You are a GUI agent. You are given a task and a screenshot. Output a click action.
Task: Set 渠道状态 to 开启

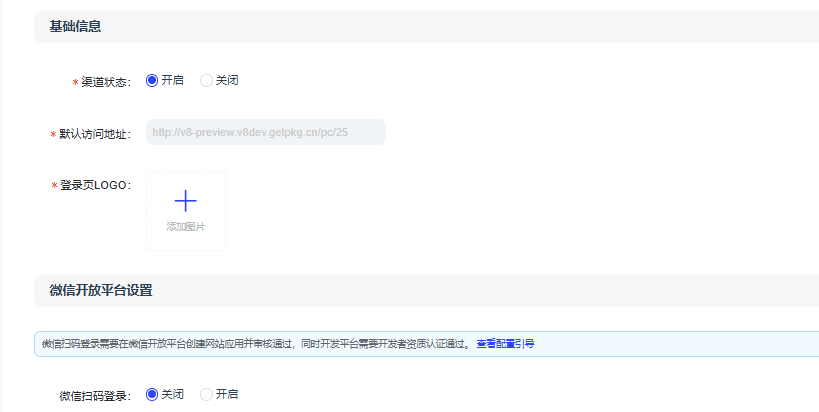pyautogui.click(x=152, y=81)
